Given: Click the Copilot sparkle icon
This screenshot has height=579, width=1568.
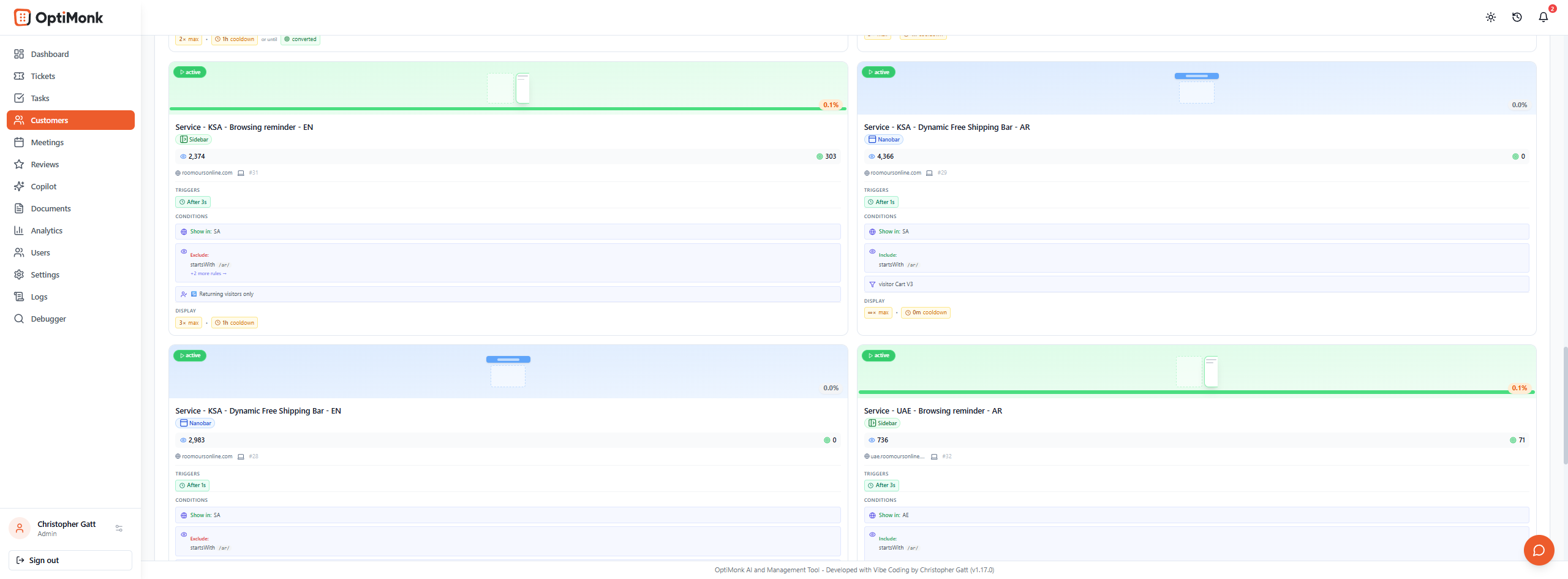Looking at the screenshot, I should pyautogui.click(x=19, y=186).
